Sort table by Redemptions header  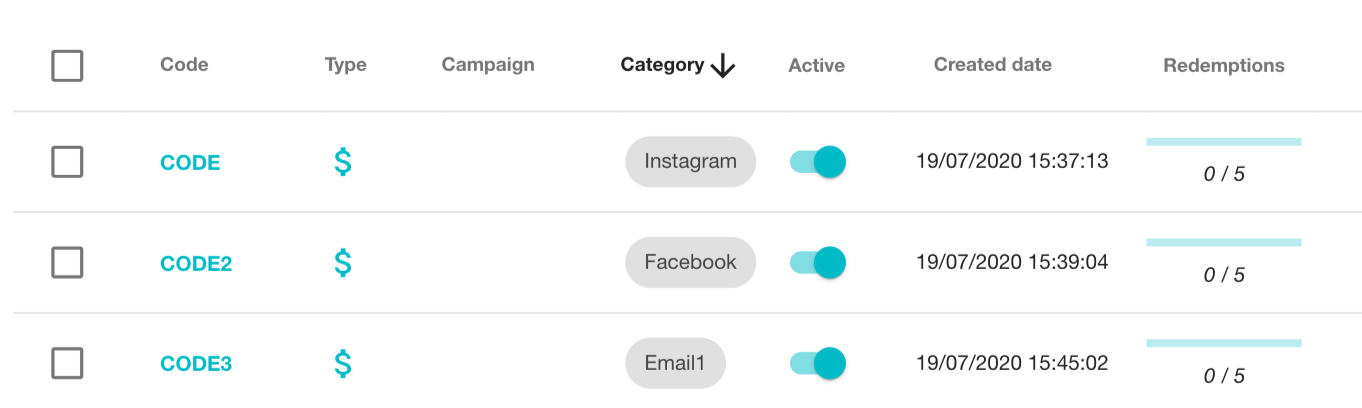(x=1223, y=66)
